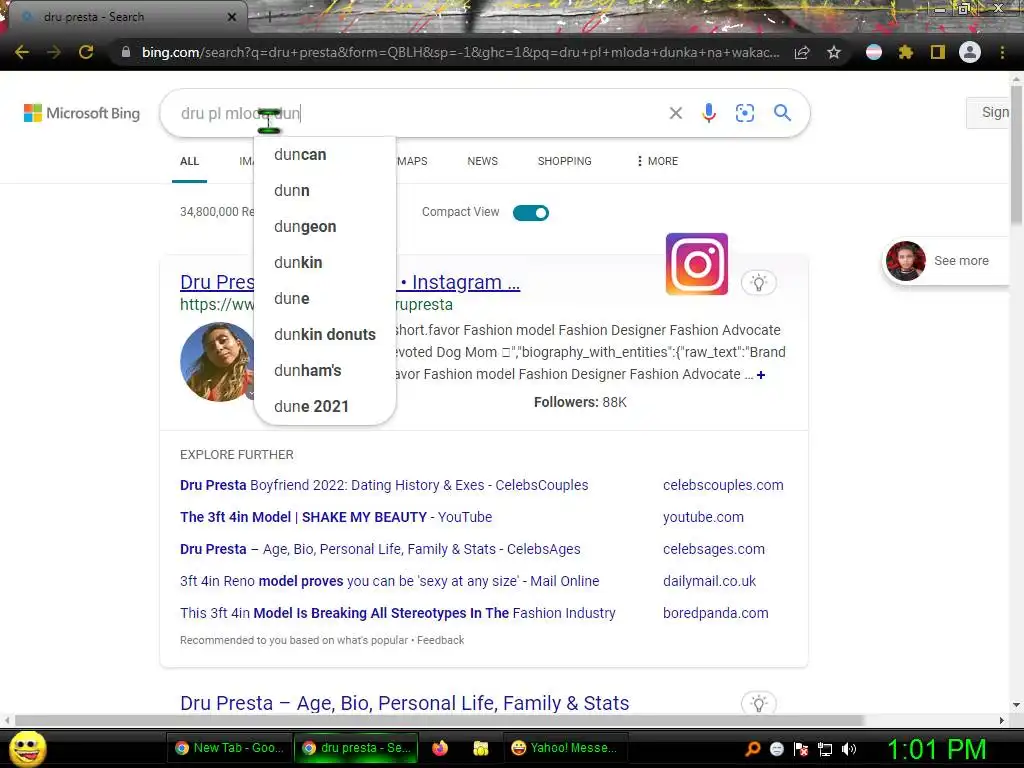Open 'Dru Presta – Age, Bio, Personal Life' result

tap(405, 703)
